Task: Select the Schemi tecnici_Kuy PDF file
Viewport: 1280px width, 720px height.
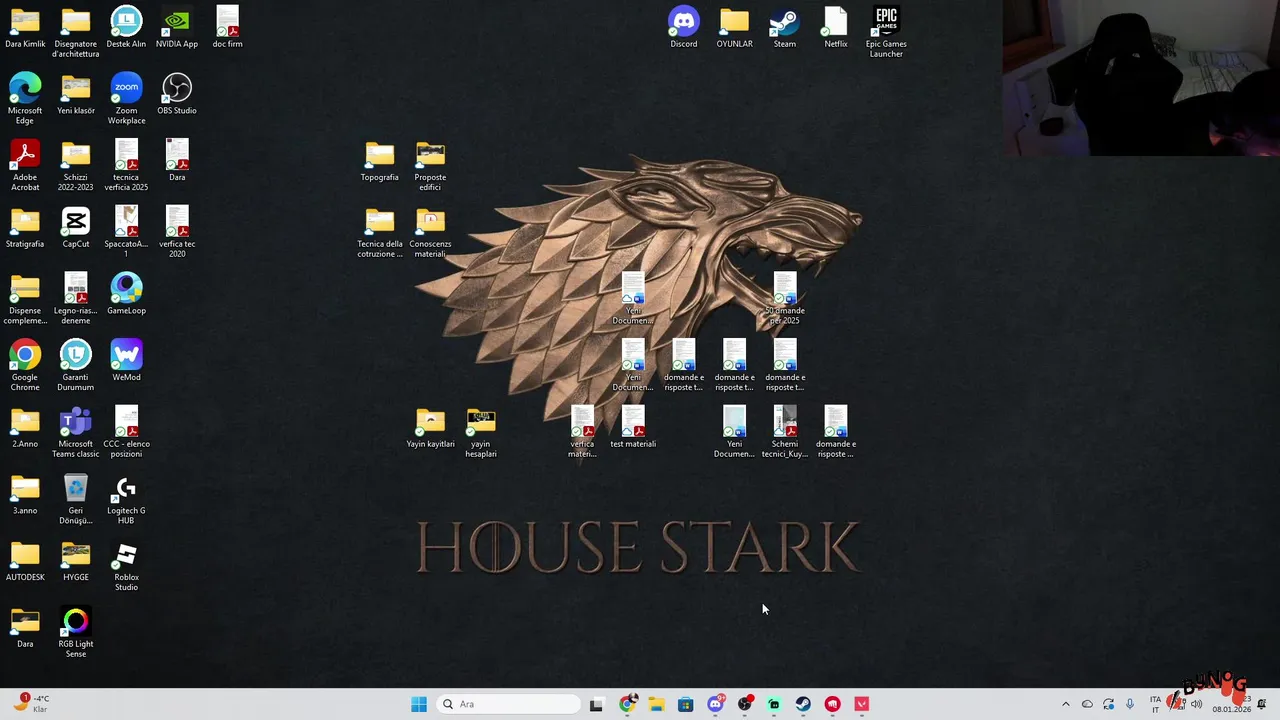Action: coord(785,433)
